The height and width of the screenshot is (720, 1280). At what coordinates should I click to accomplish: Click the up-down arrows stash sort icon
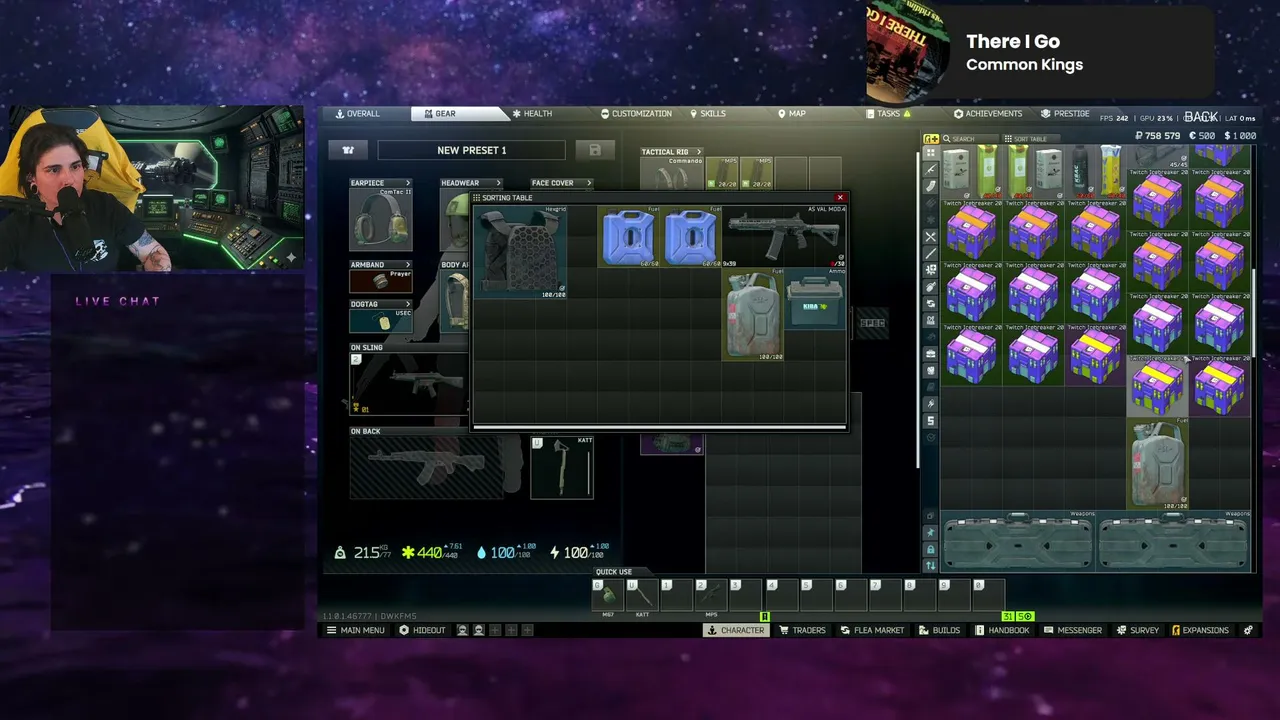tap(931, 565)
